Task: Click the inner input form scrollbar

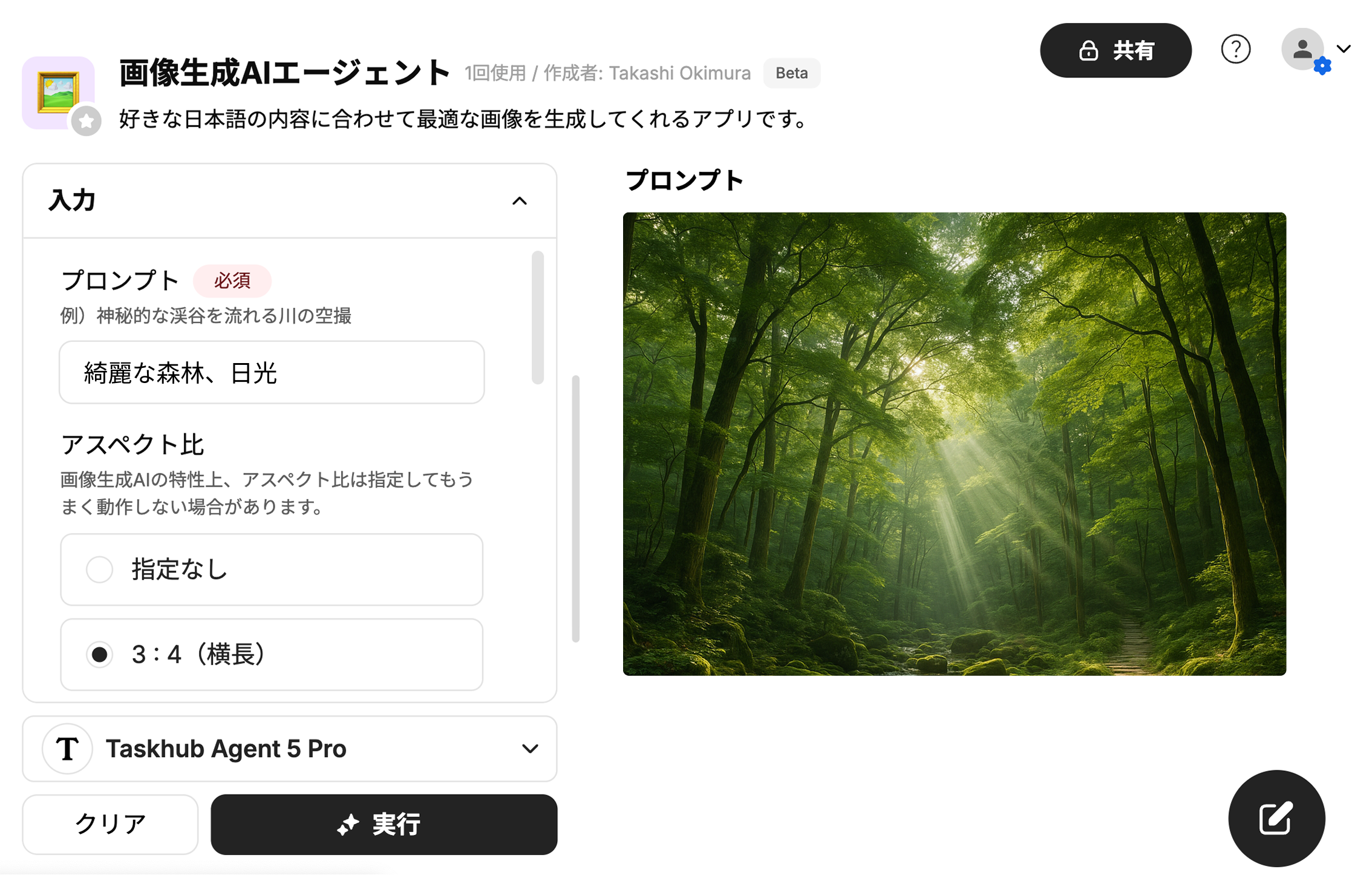Action: click(538, 317)
